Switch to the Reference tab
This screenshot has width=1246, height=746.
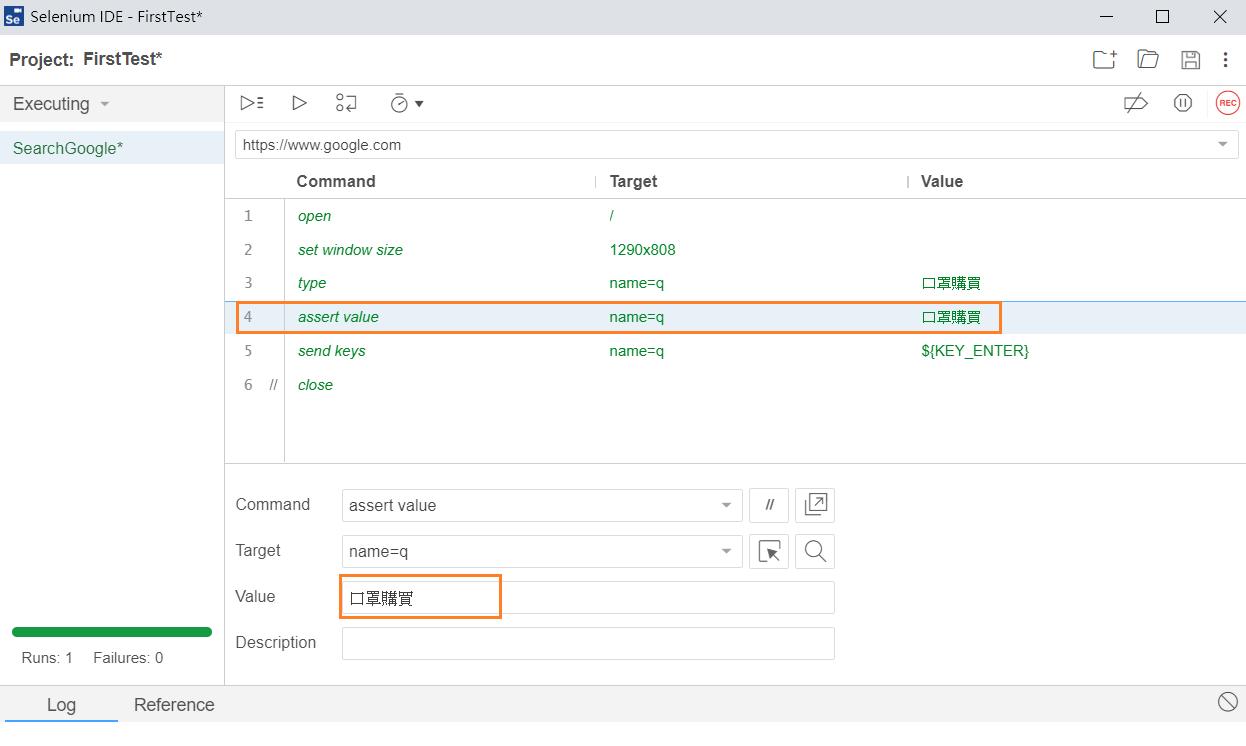174,705
